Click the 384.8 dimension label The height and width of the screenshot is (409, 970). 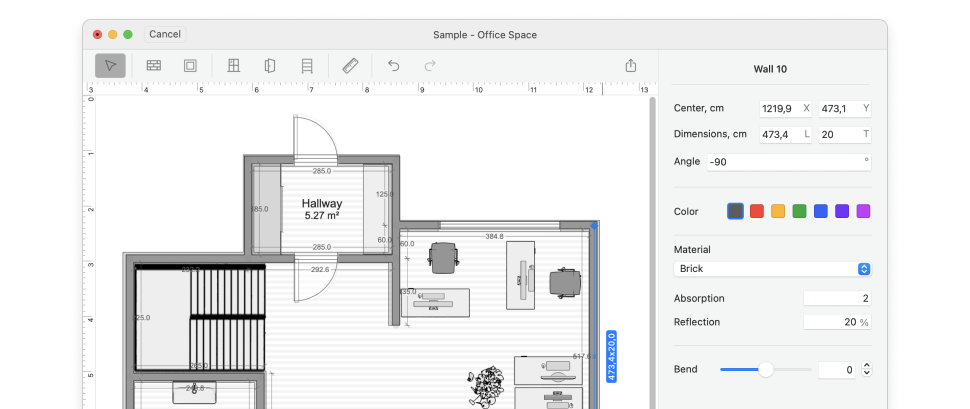point(494,236)
